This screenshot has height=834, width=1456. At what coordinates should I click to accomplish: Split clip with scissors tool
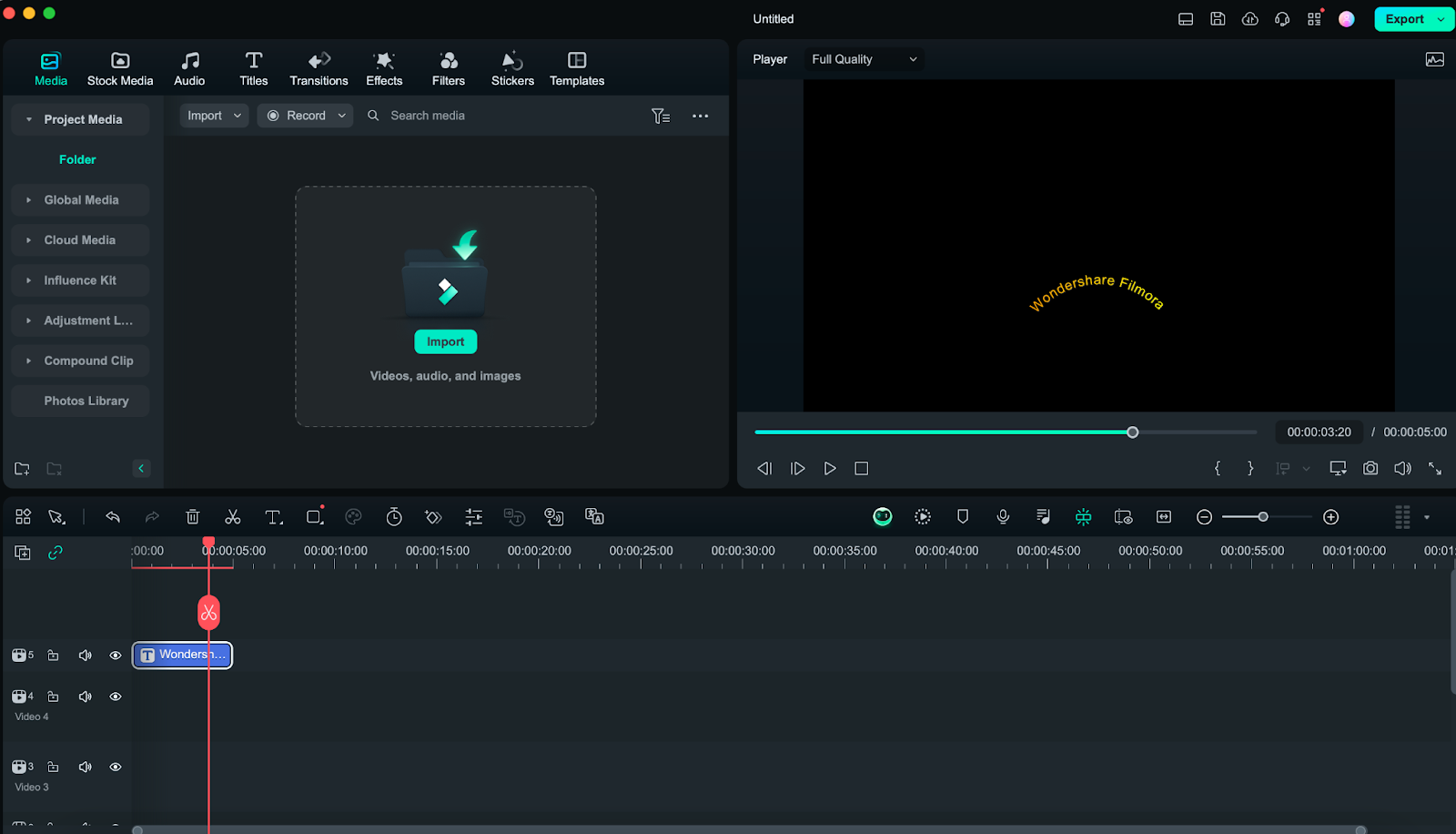tap(233, 517)
